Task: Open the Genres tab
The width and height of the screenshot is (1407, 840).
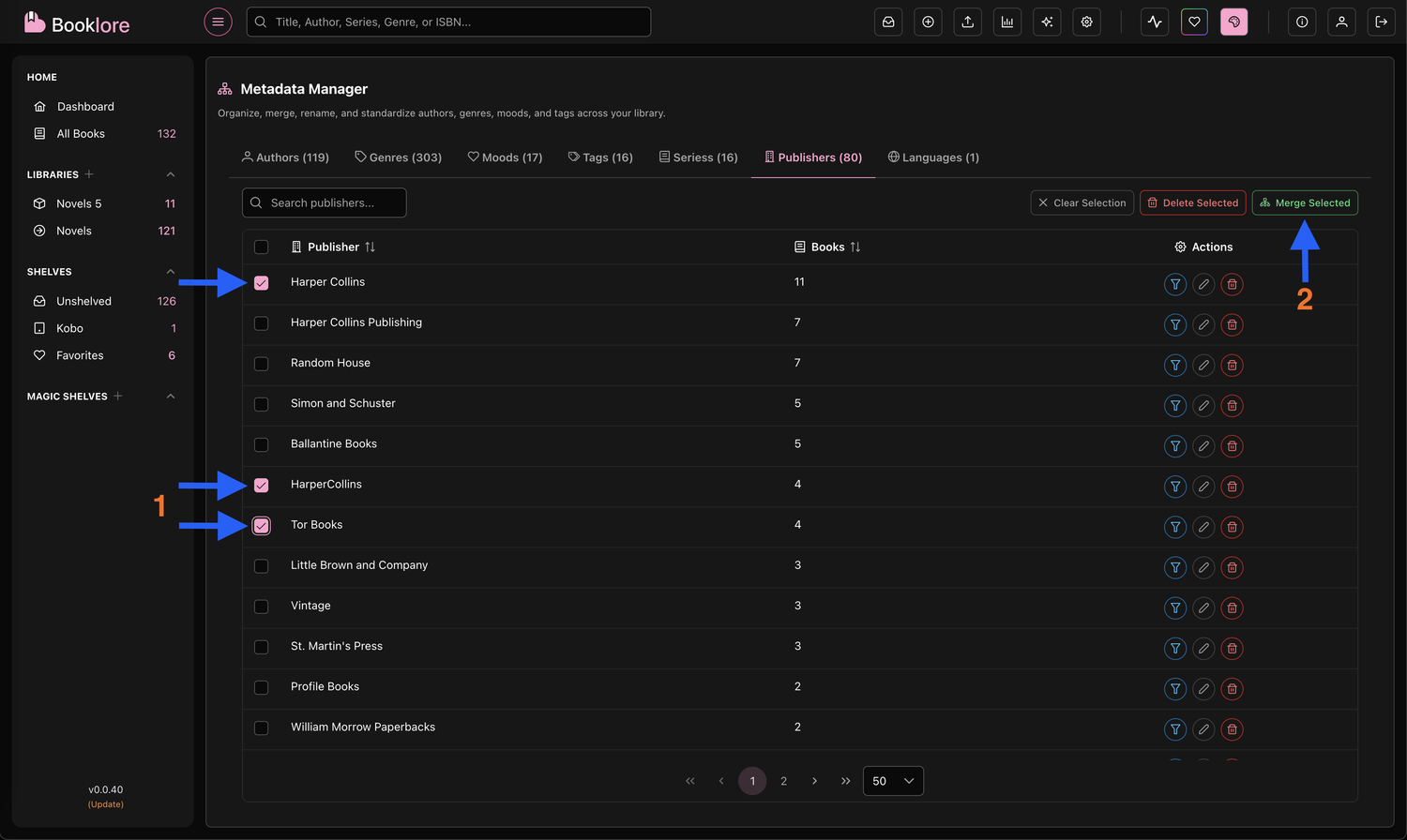Action: pyautogui.click(x=398, y=157)
